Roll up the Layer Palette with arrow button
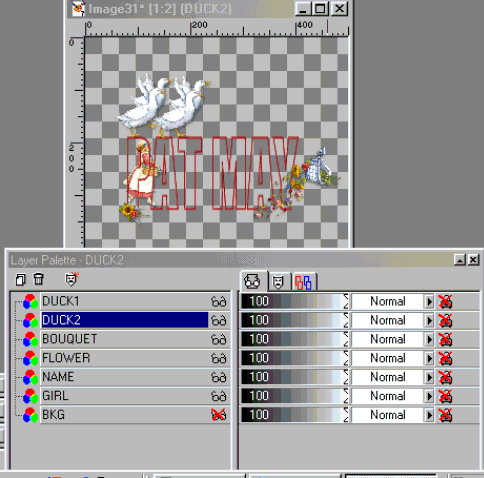 click(x=460, y=260)
